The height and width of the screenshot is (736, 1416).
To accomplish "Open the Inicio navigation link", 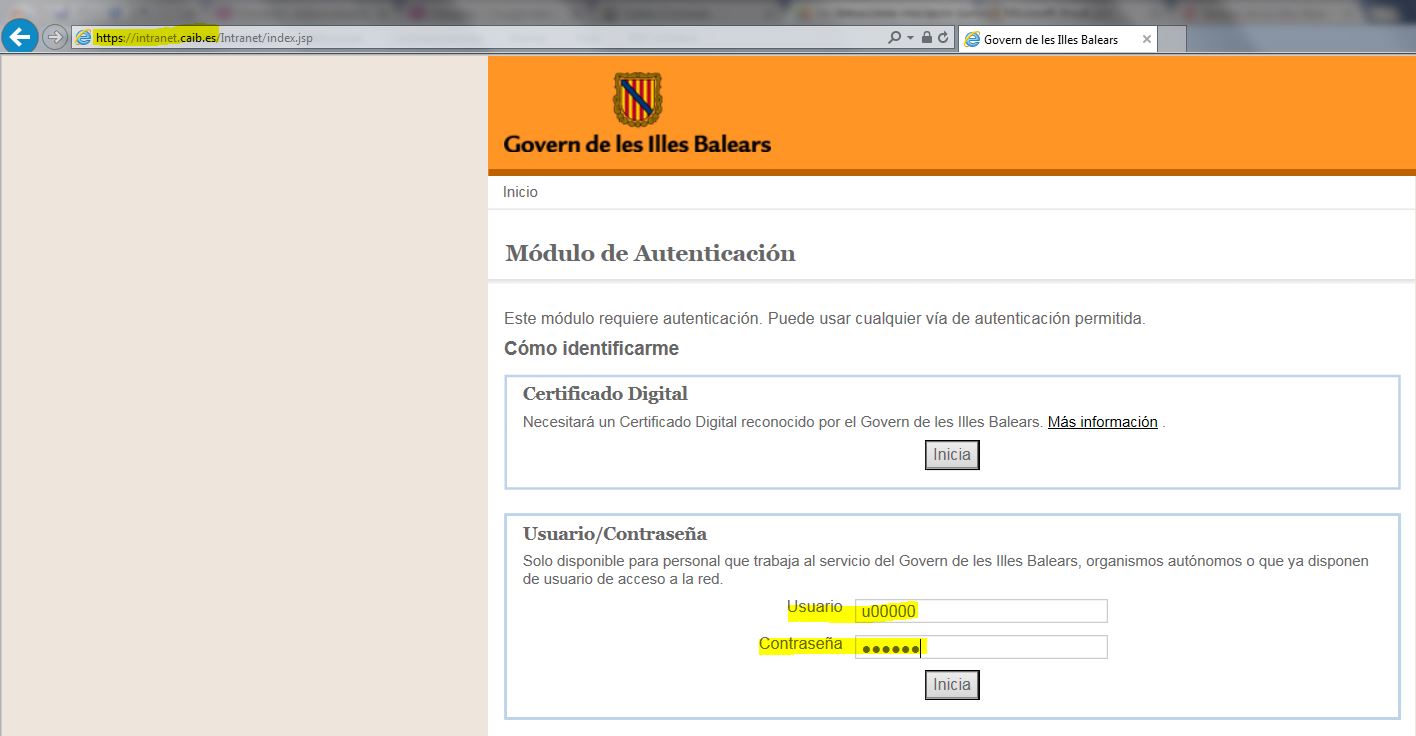I will coord(520,192).
